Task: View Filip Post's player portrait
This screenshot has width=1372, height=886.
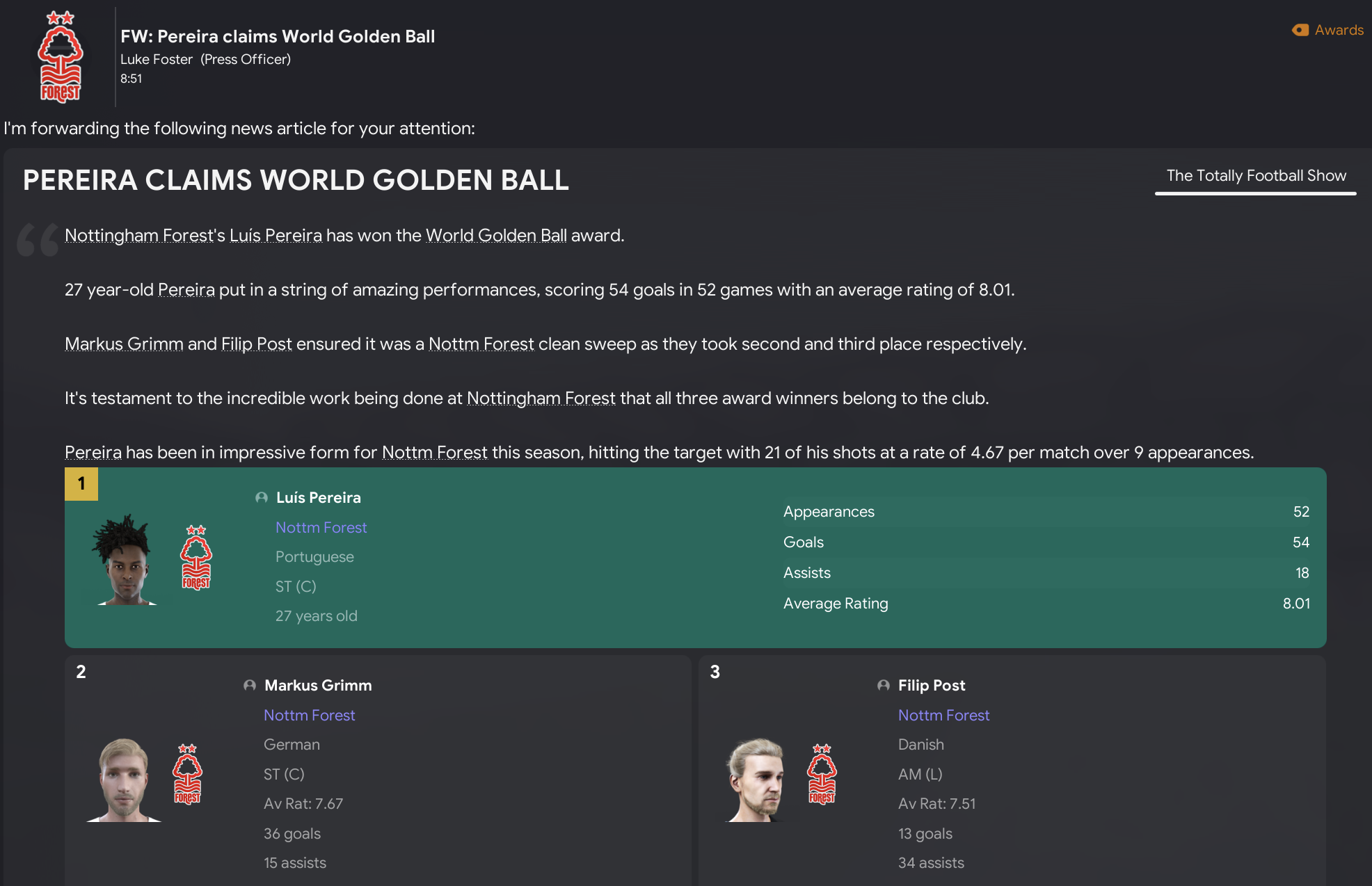Action: tap(757, 779)
